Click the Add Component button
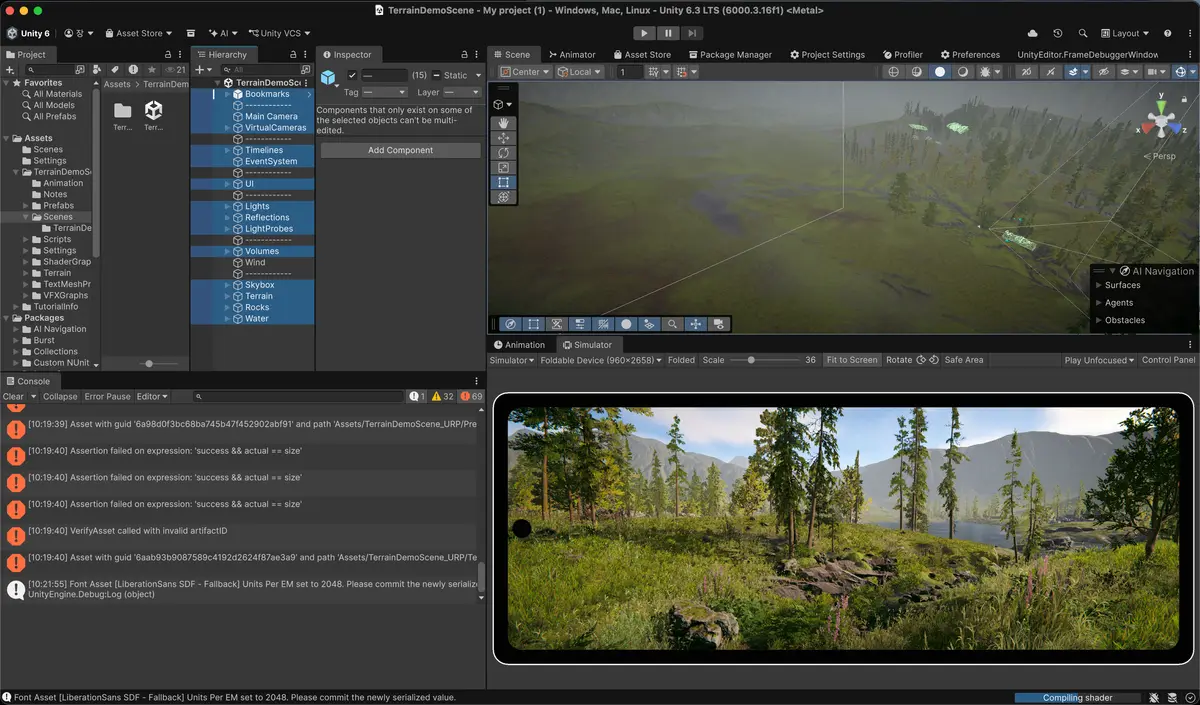 click(401, 150)
